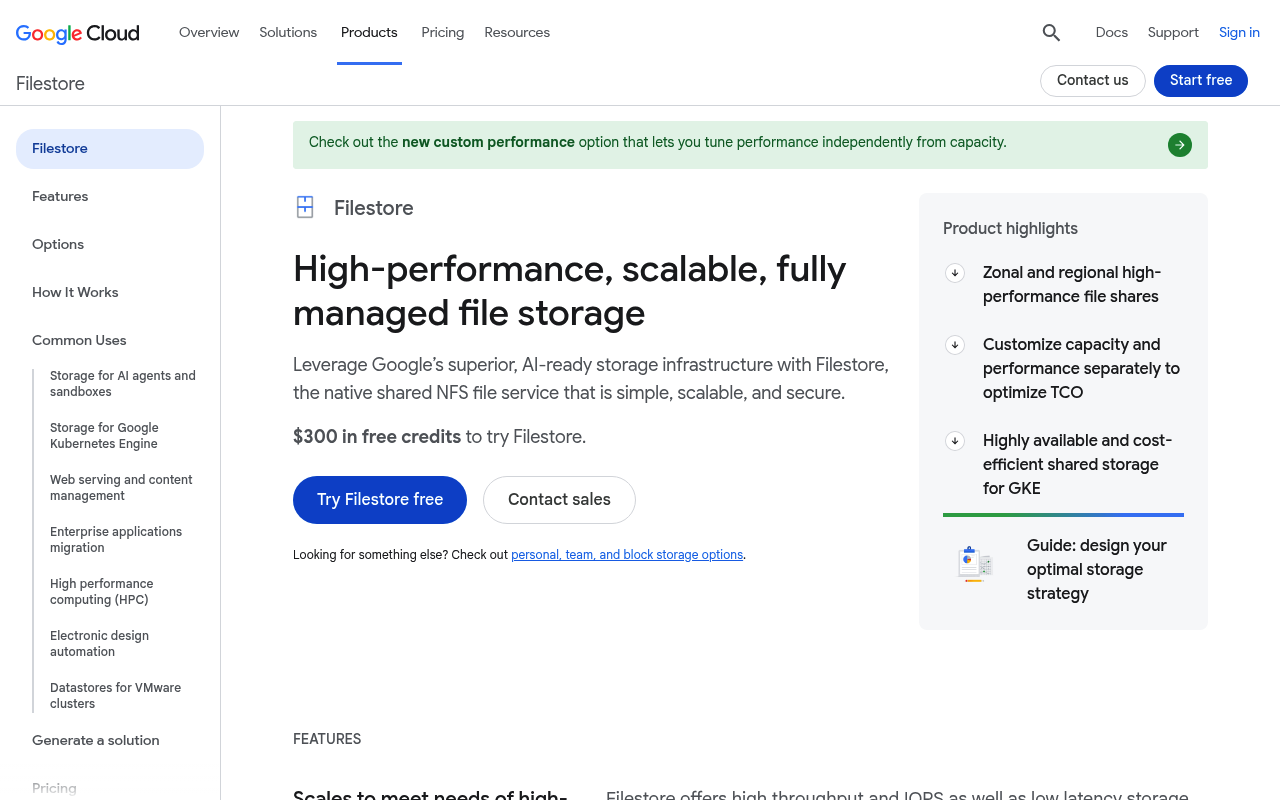This screenshot has width=1280, height=800.
Task: Select Common Uses in the sidebar
Action: (79, 341)
